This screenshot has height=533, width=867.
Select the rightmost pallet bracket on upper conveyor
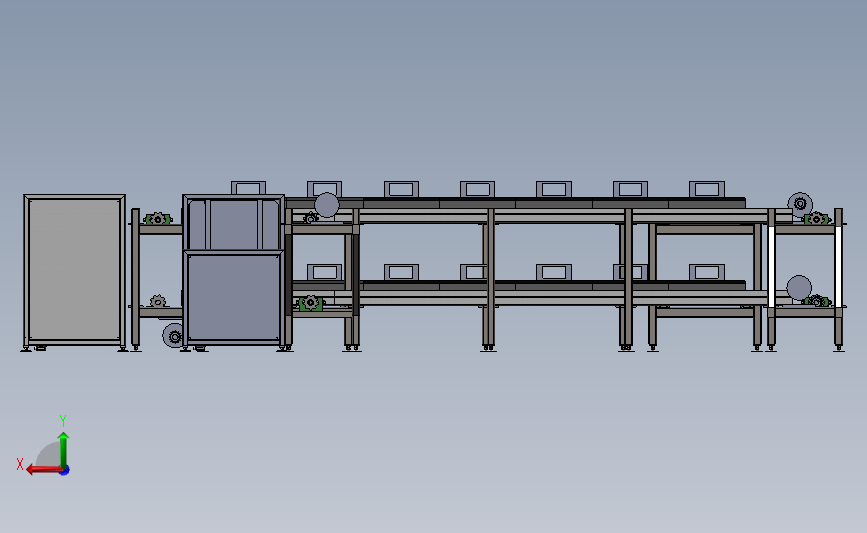tap(707, 189)
